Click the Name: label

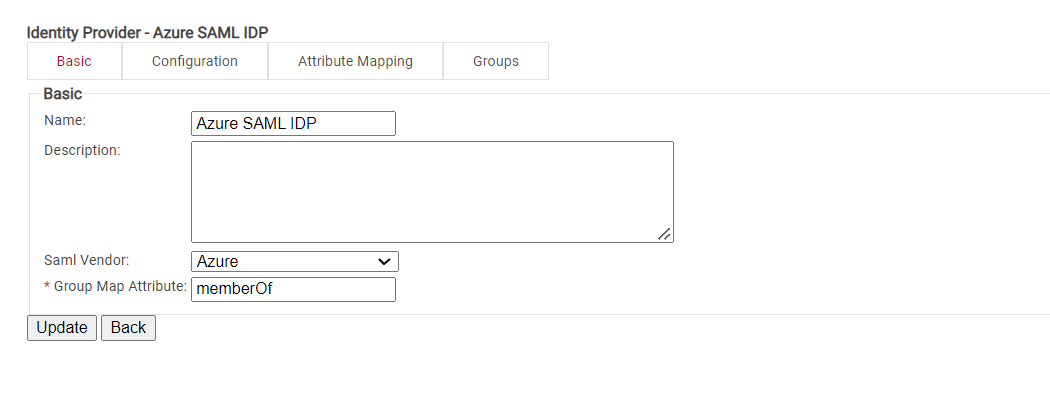[65, 121]
